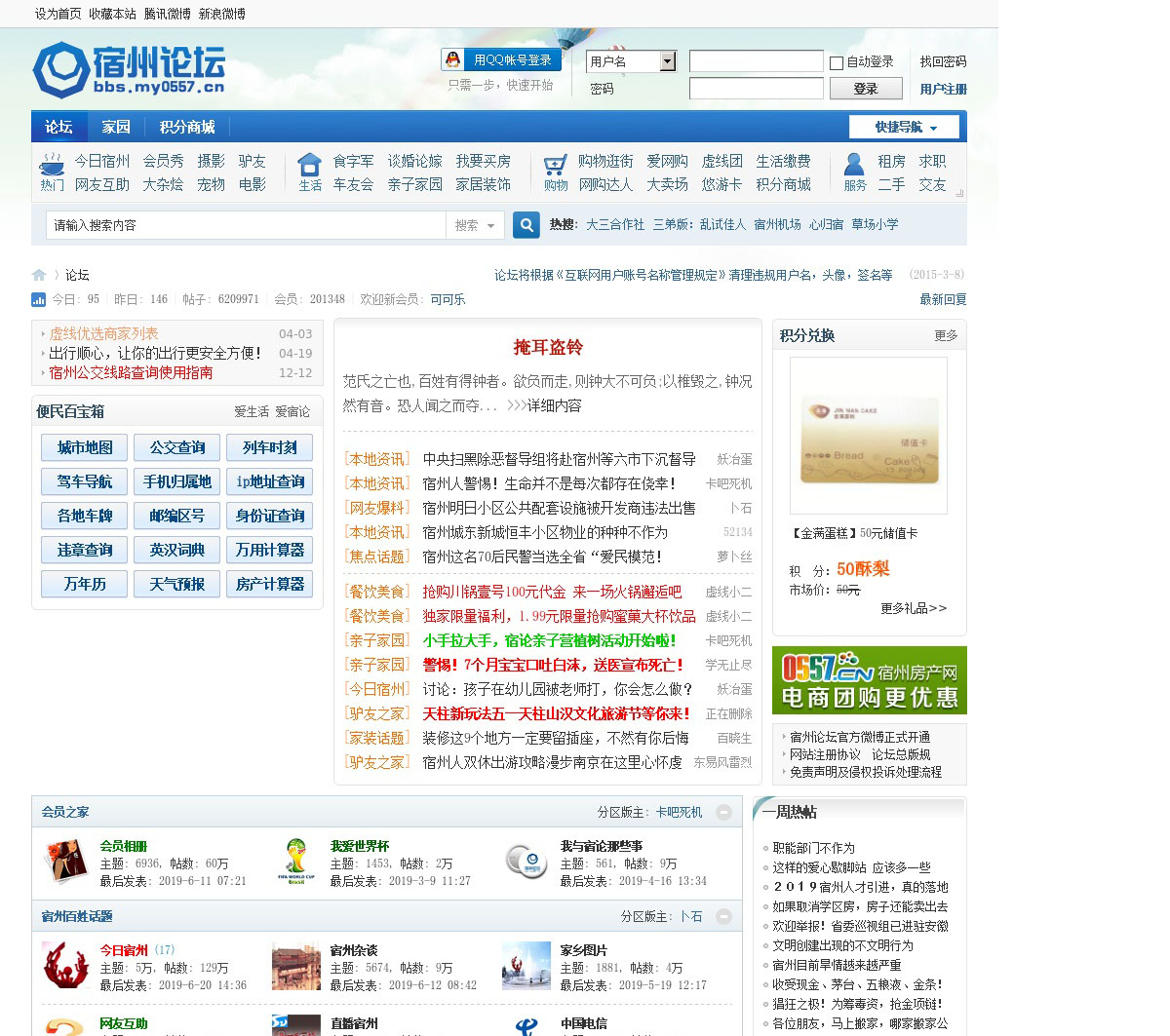
Task: Open the 掩耳盗铃 article title
Action: pyautogui.click(x=548, y=347)
